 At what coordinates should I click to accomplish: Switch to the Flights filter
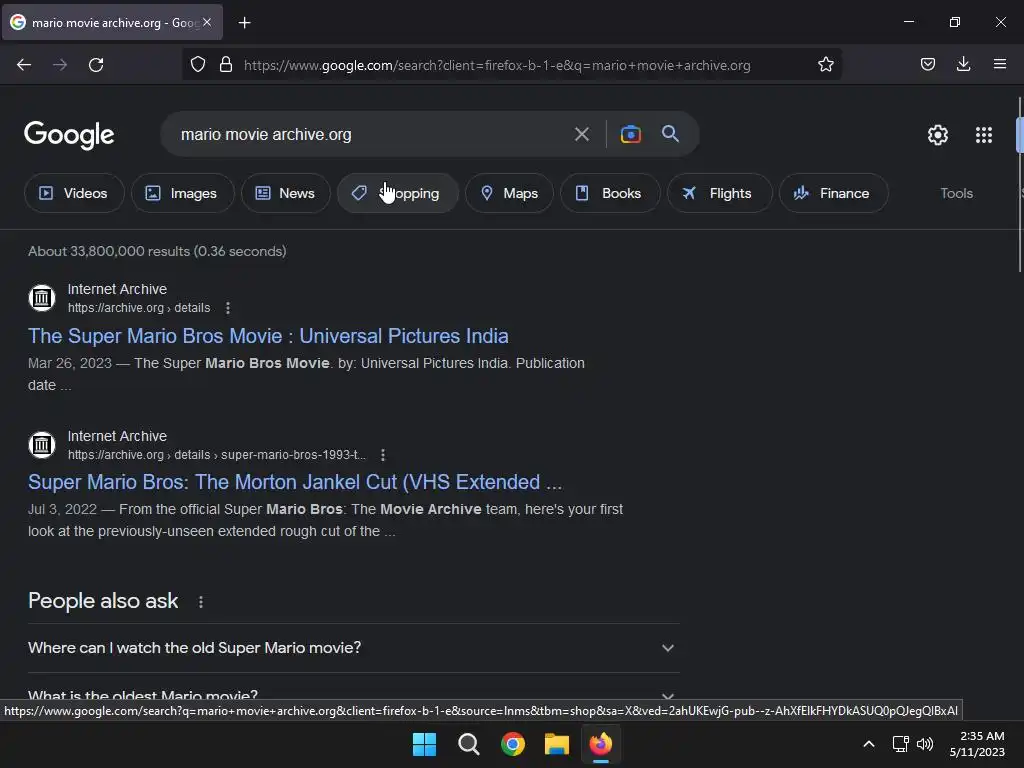[x=720, y=193]
